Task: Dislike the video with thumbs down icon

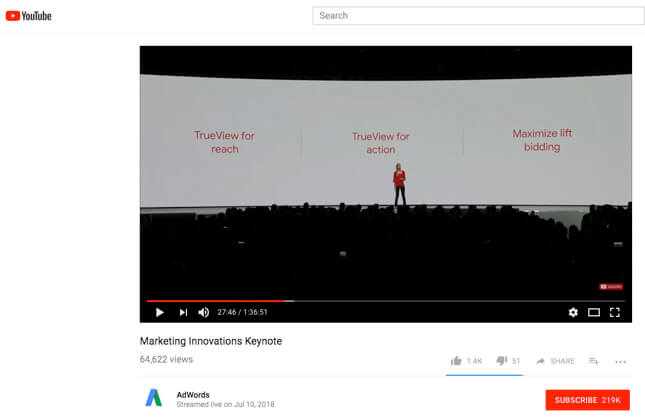Action: (502, 361)
